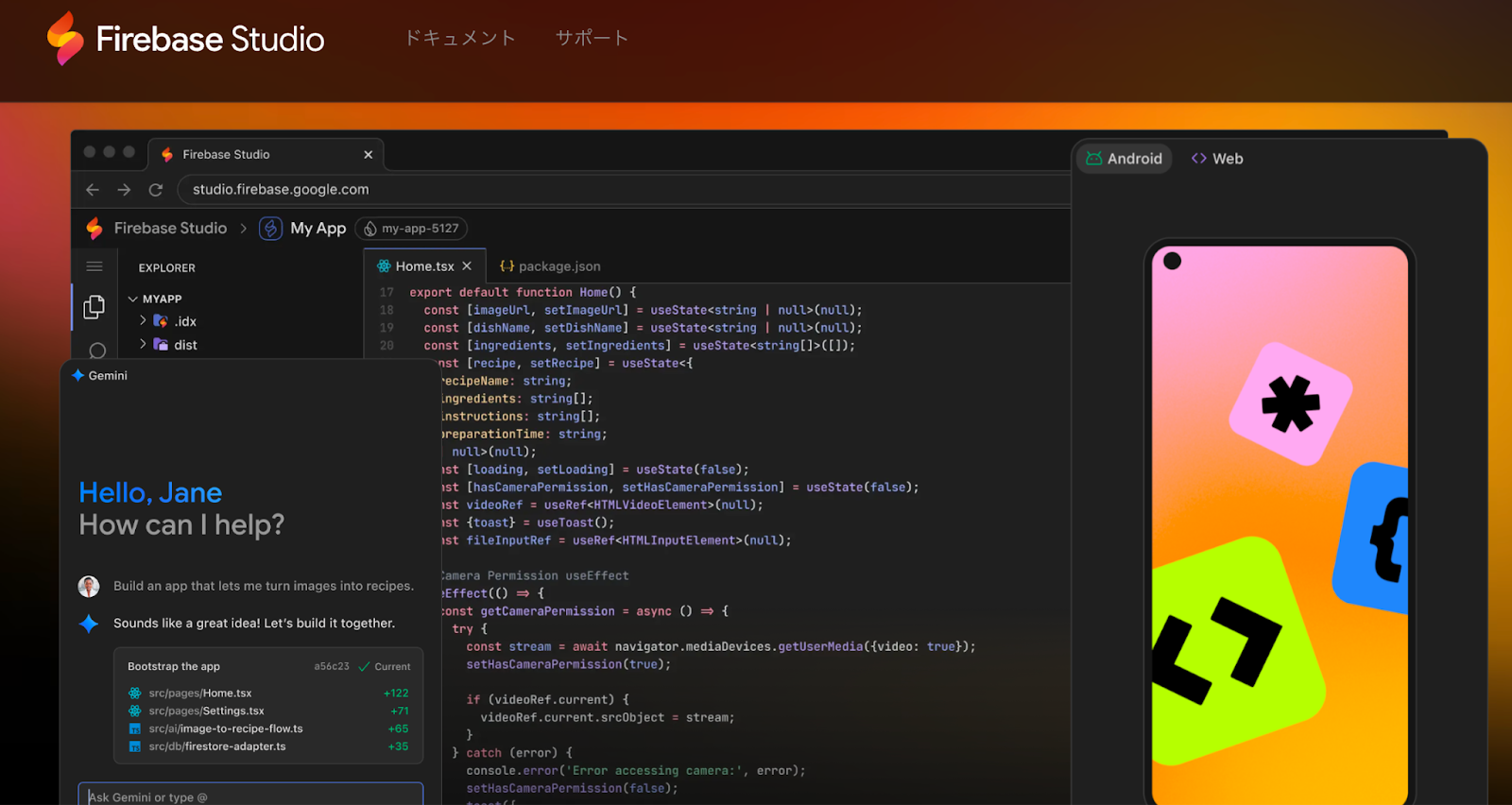Screen dimensions: 1512x805
Task: Collapse the MYAPP folder tree
Action: [x=132, y=299]
